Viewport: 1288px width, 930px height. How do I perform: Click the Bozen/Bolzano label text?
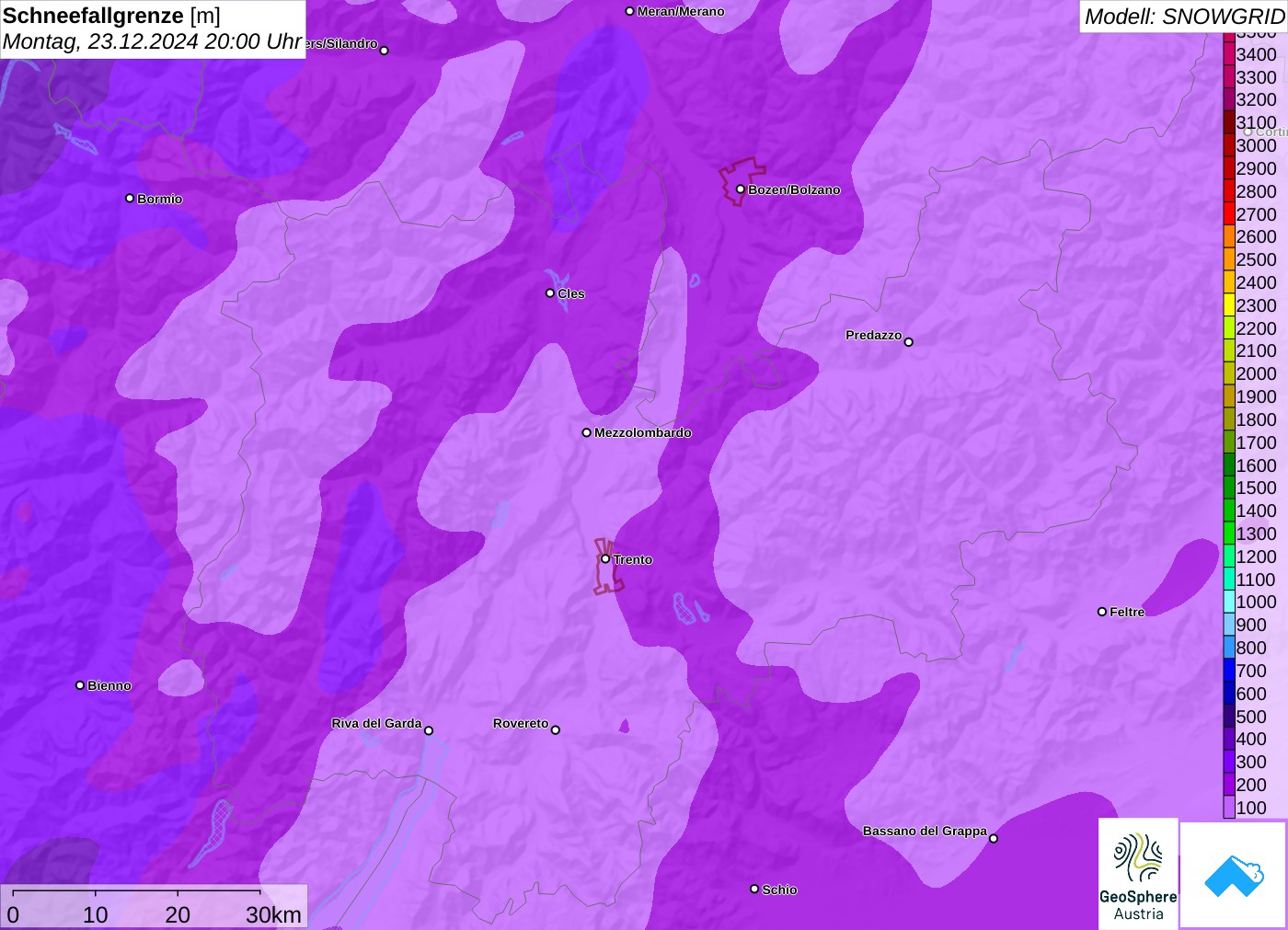(794, 189)
